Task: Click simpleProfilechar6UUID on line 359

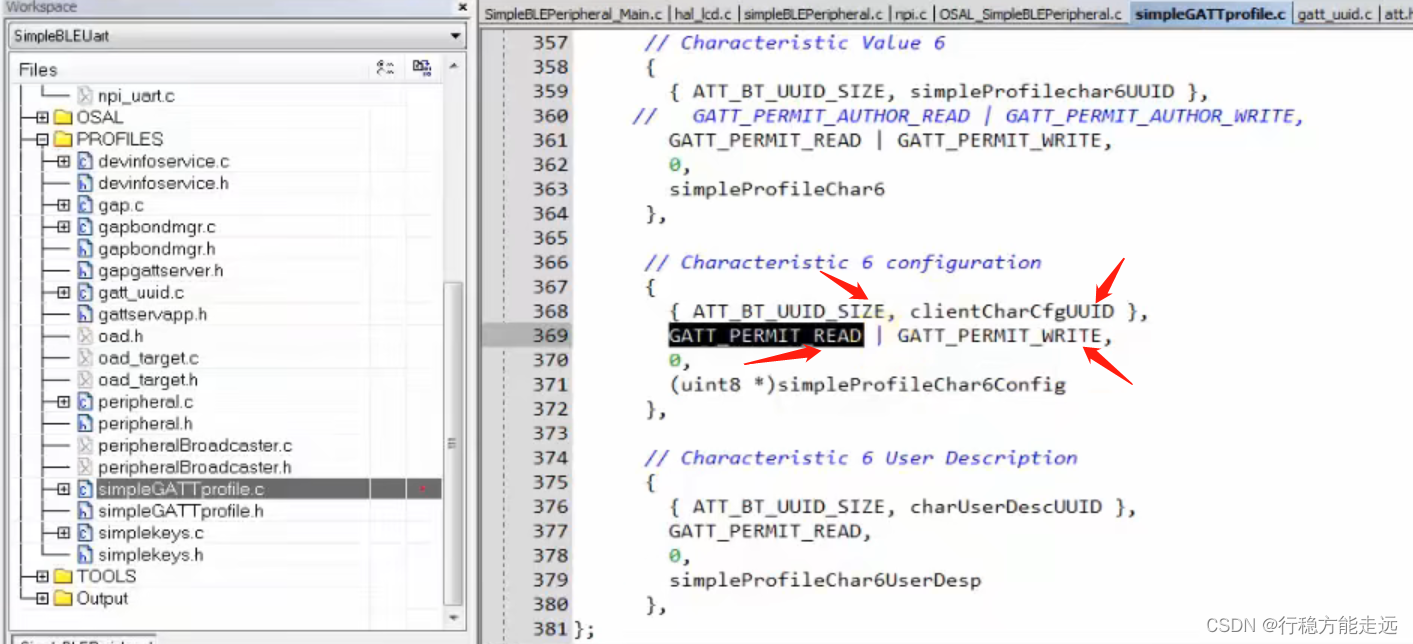Action: point(1041,92)
